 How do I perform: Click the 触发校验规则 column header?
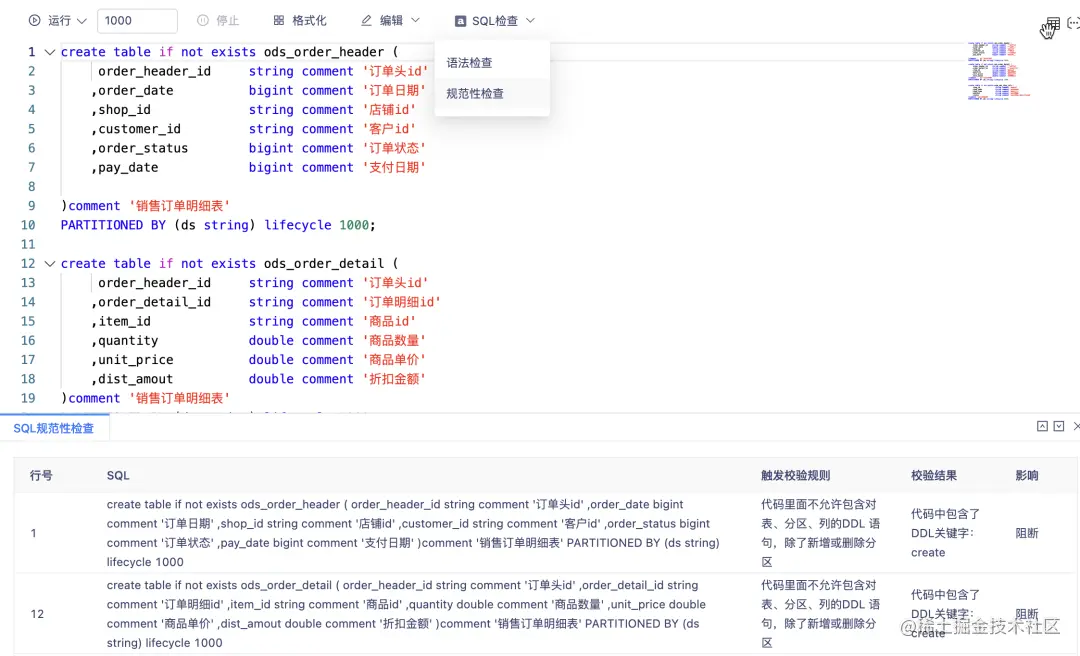point(796,475)
